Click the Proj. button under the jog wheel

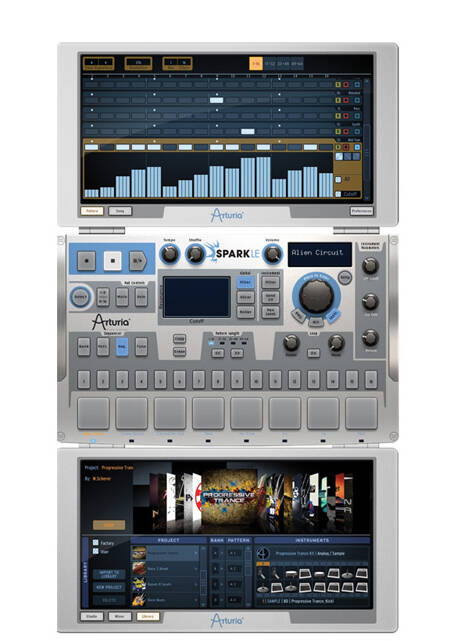(x=298, y=315)
